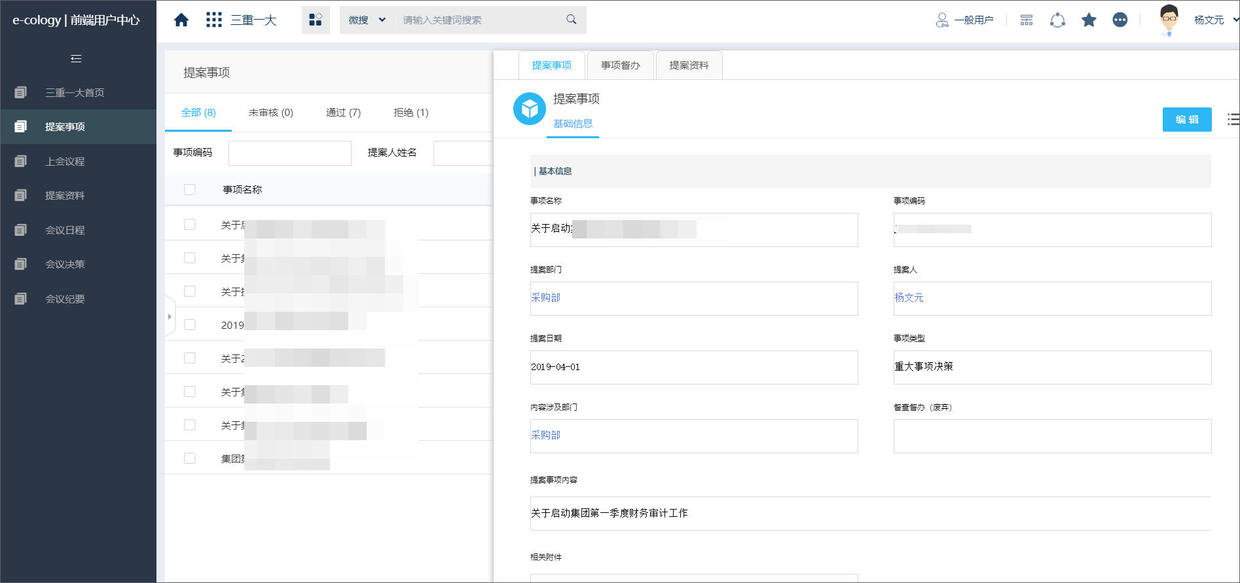
Task: Toggle the select-all checkbox in list header
Action: click(x=189, y=189)
